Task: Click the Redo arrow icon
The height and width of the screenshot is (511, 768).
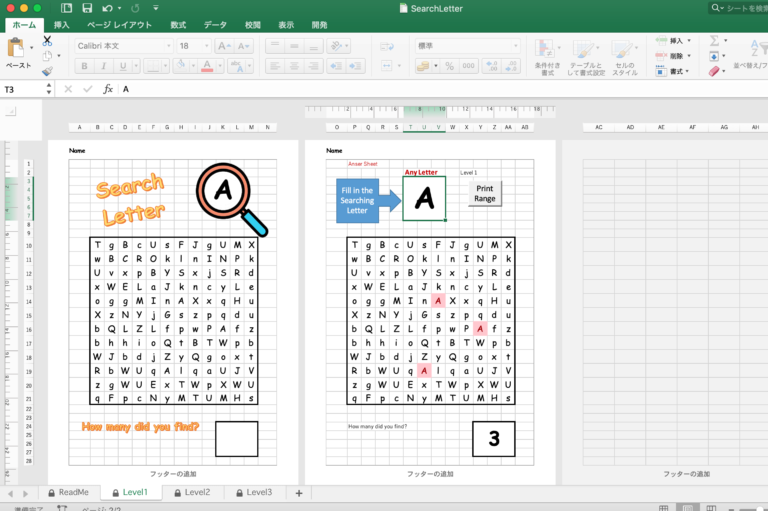Action: click(x=135, y=8)
